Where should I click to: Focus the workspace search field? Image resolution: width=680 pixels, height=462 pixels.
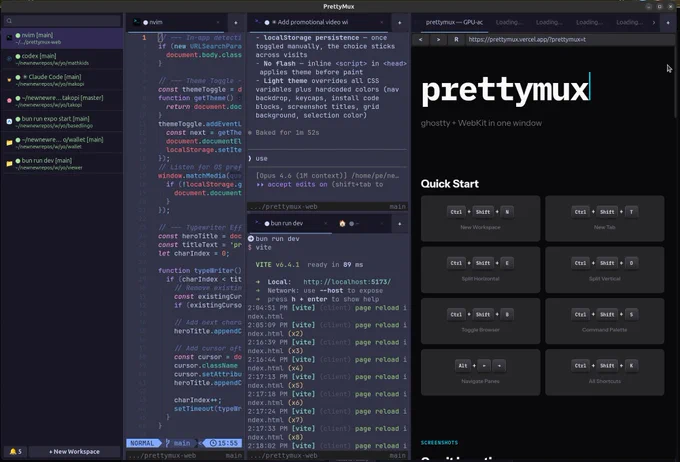click(x=62, y=20)
